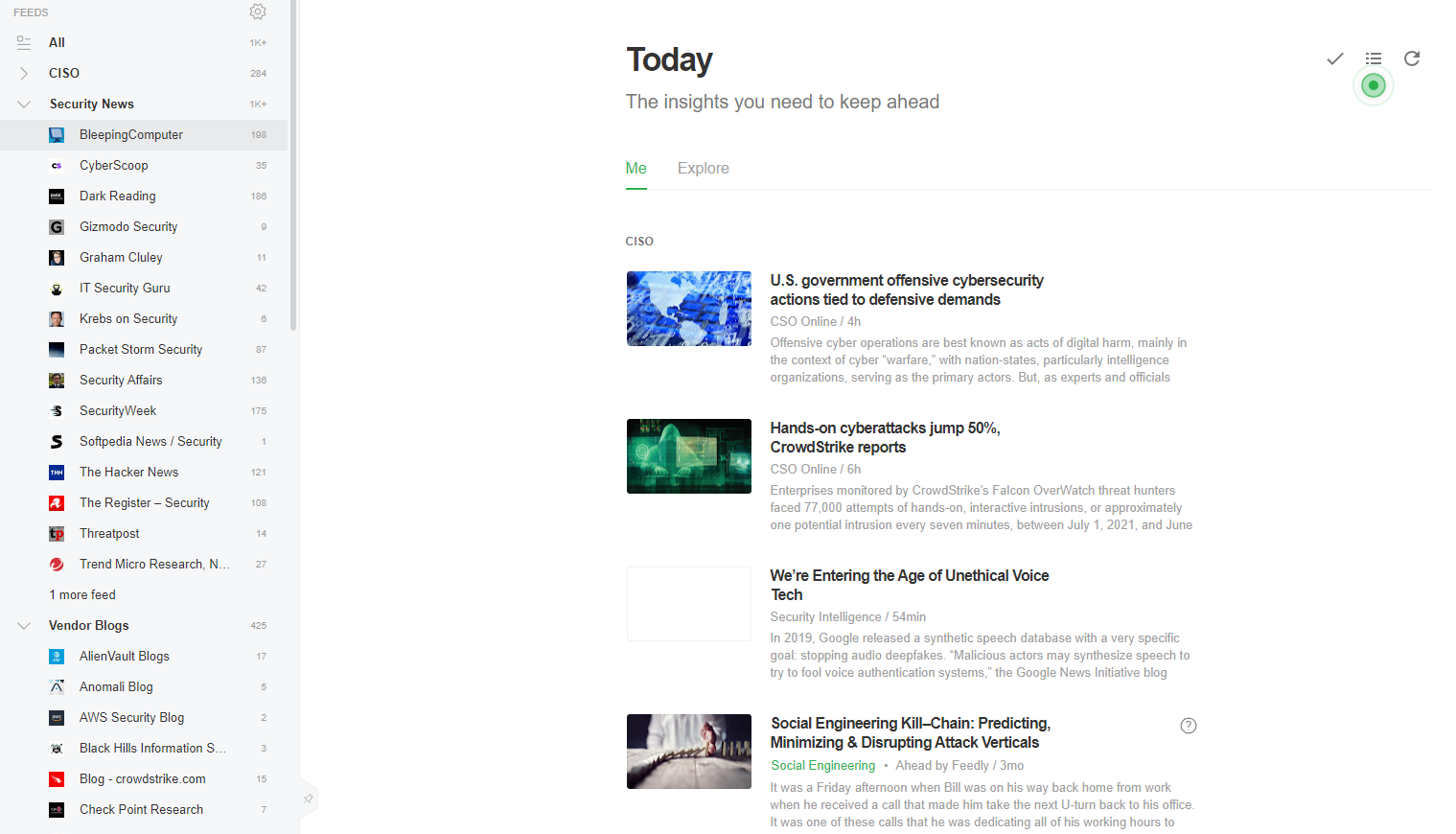Click The Hacker News feed icon
1456x834 pixels.
pos(57,473)
